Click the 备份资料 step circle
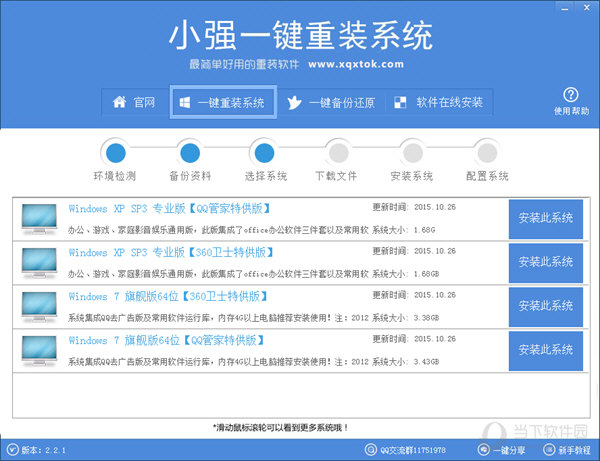 [190, 153]
